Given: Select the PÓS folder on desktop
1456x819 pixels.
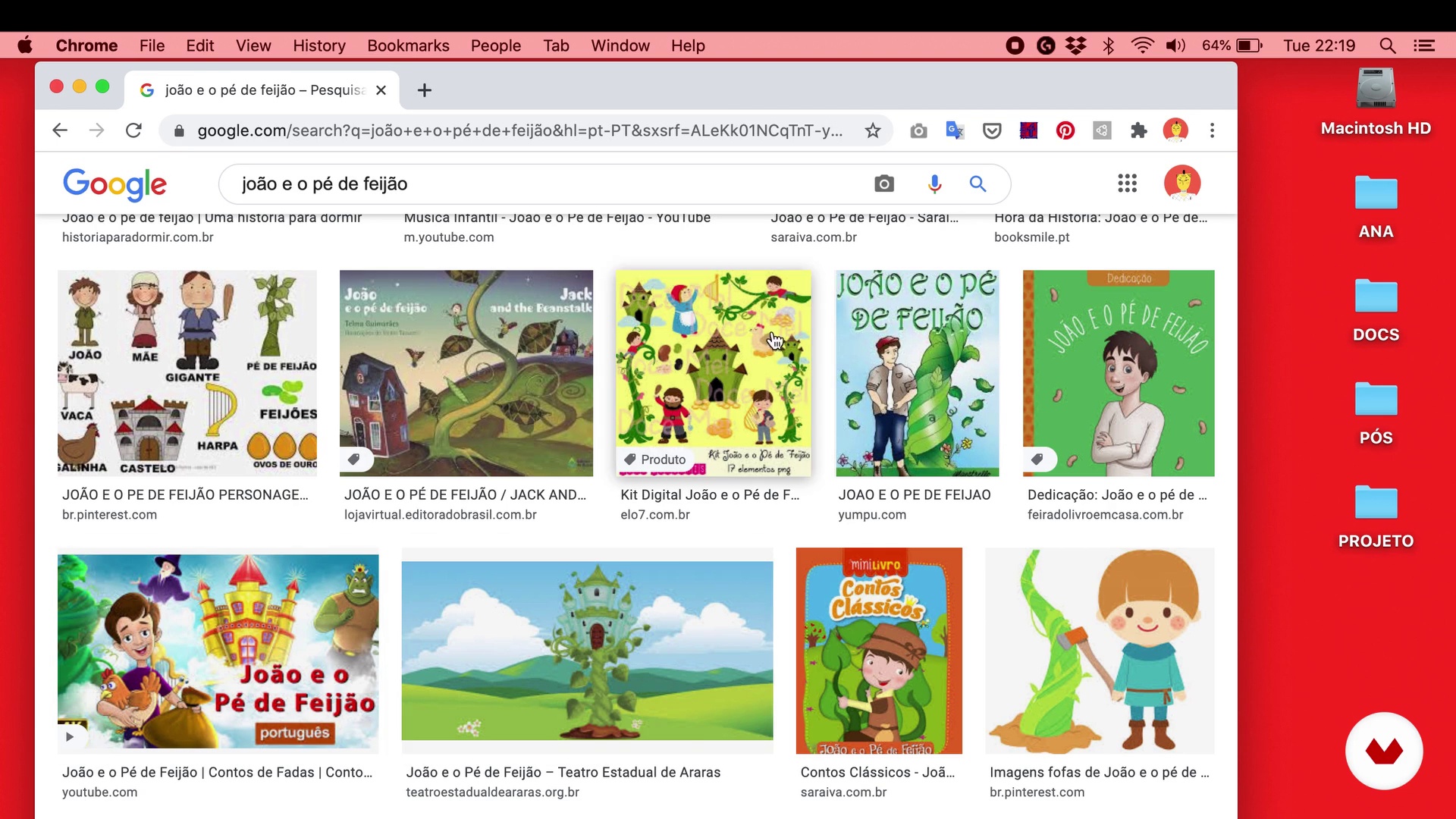Looking at the screenshot, I should coord(1376,399).
